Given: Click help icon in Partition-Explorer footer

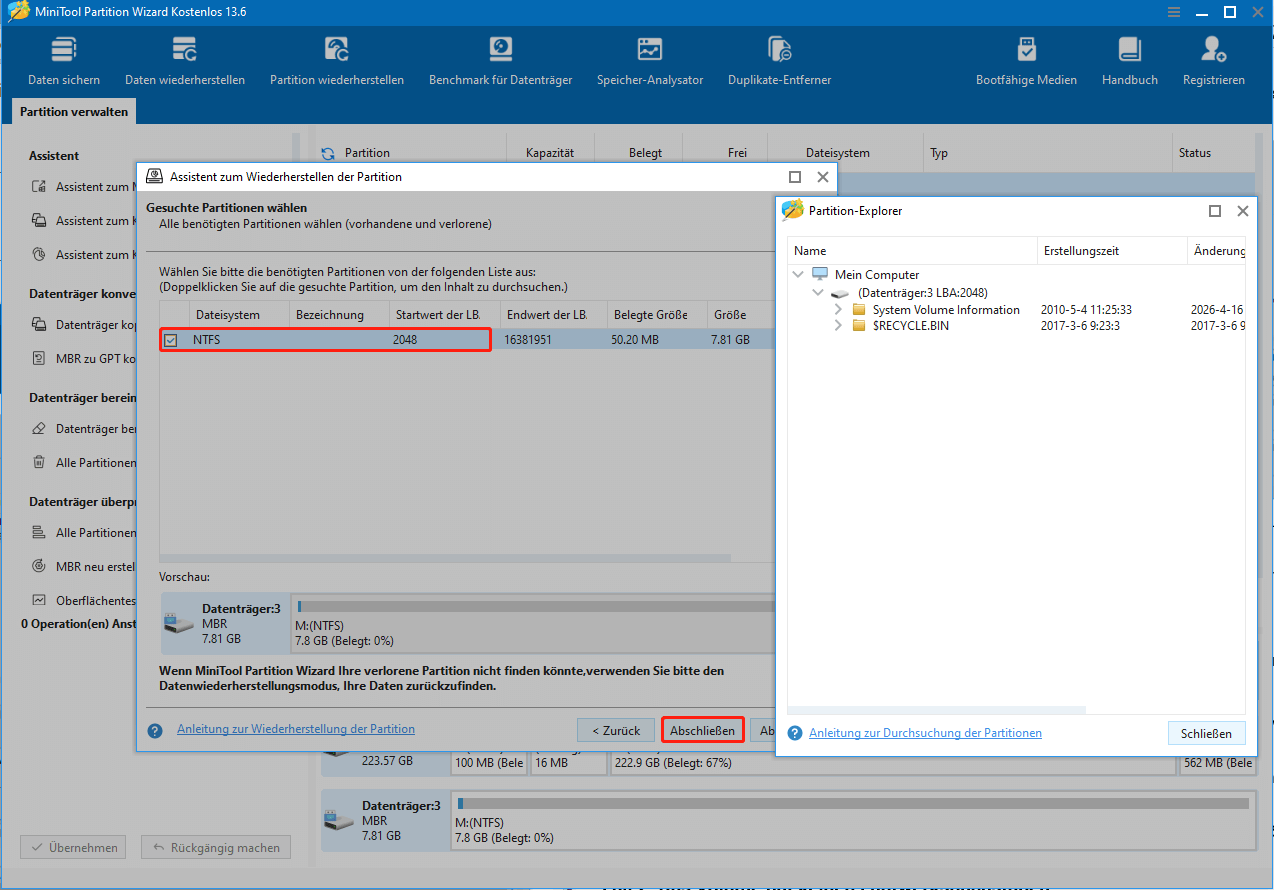Looking at the screenshot, I should [795, 733].
